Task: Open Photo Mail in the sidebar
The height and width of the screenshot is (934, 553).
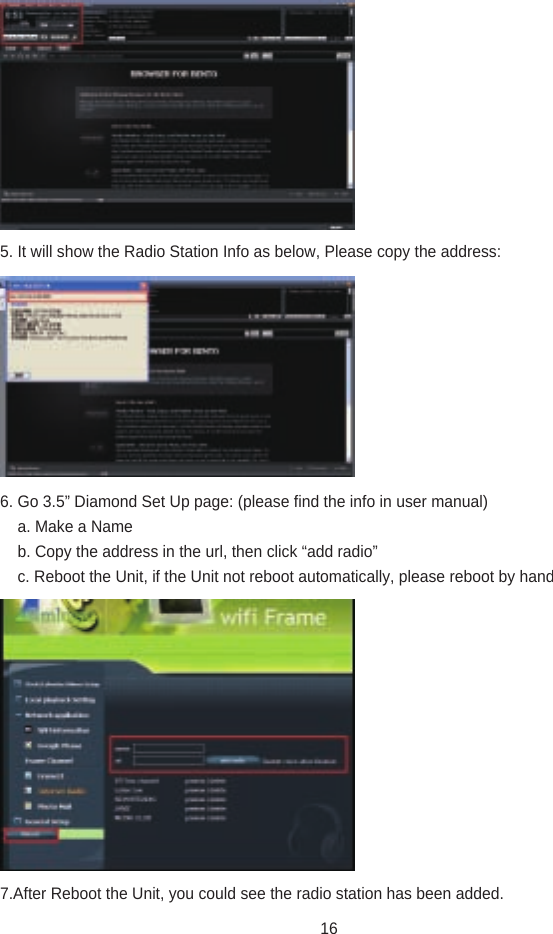Action: 54,807
